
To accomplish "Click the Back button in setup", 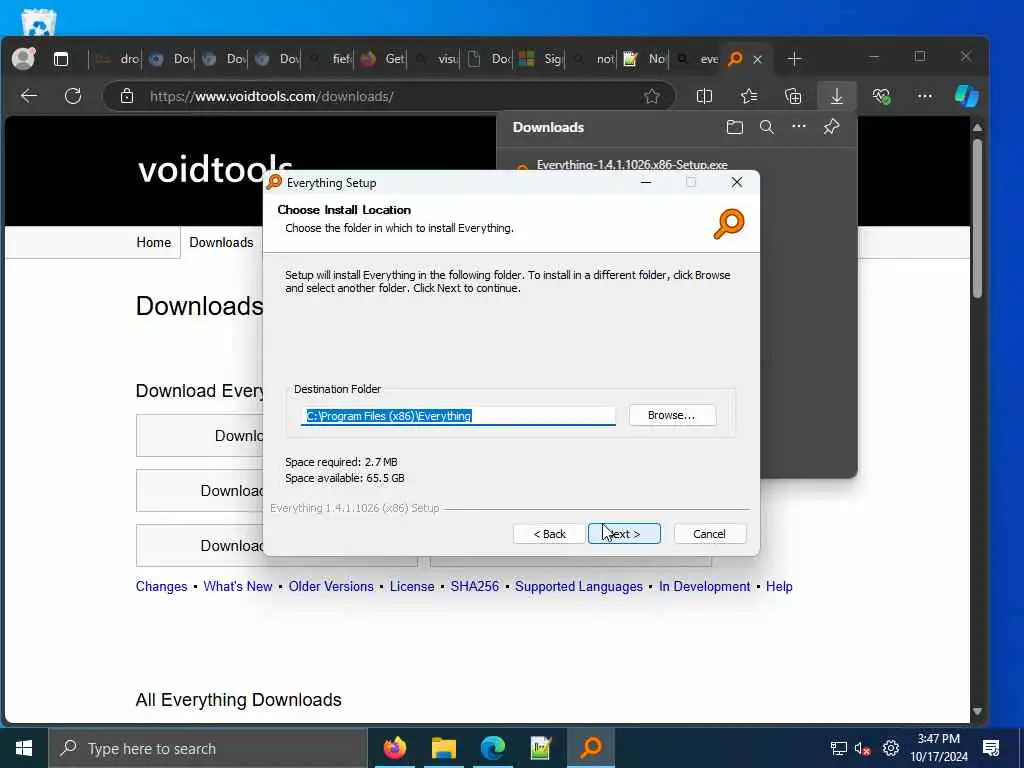I will pyautogui.click(x=549, y=534).
